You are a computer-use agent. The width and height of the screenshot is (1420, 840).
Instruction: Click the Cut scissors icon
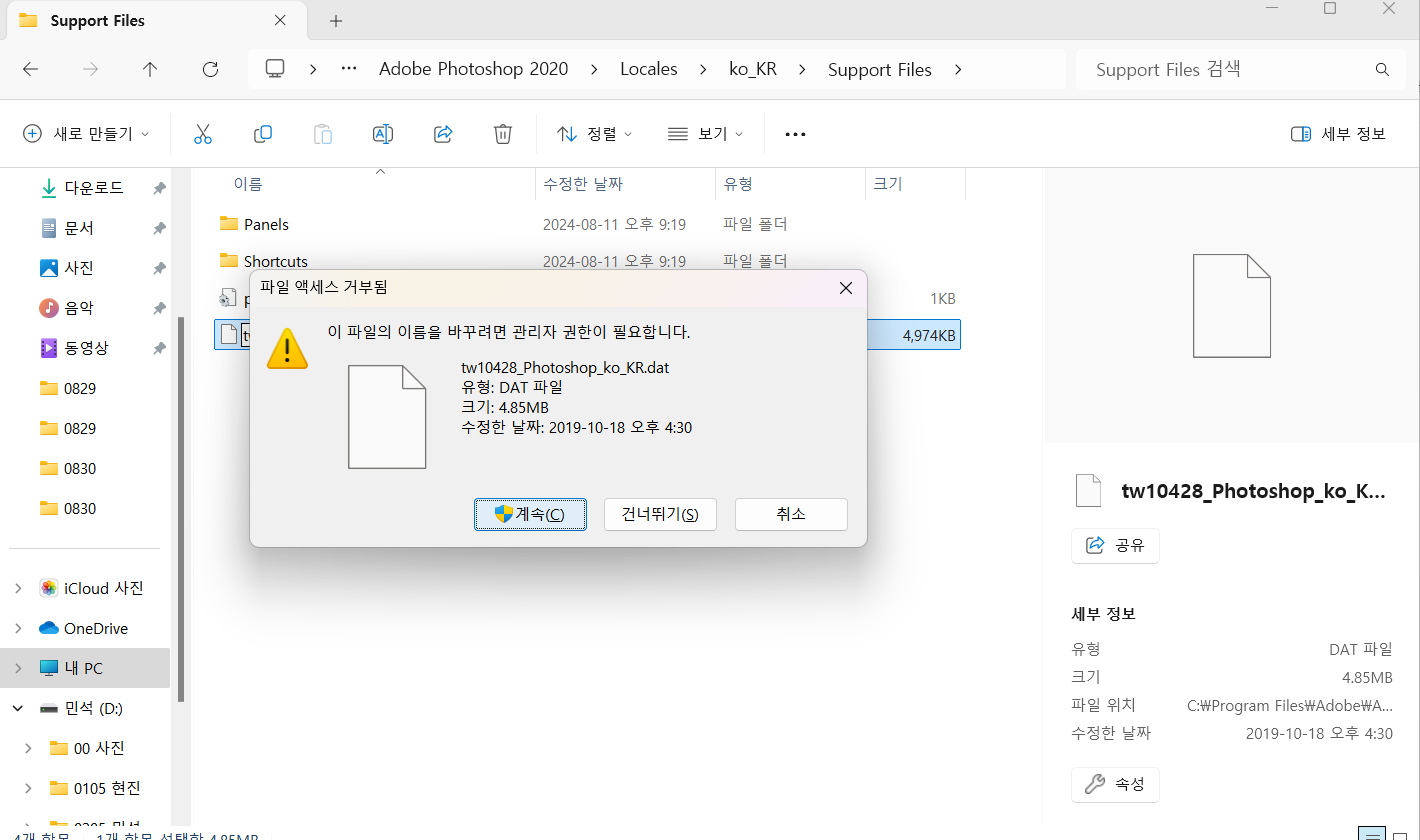pos(203,134)
